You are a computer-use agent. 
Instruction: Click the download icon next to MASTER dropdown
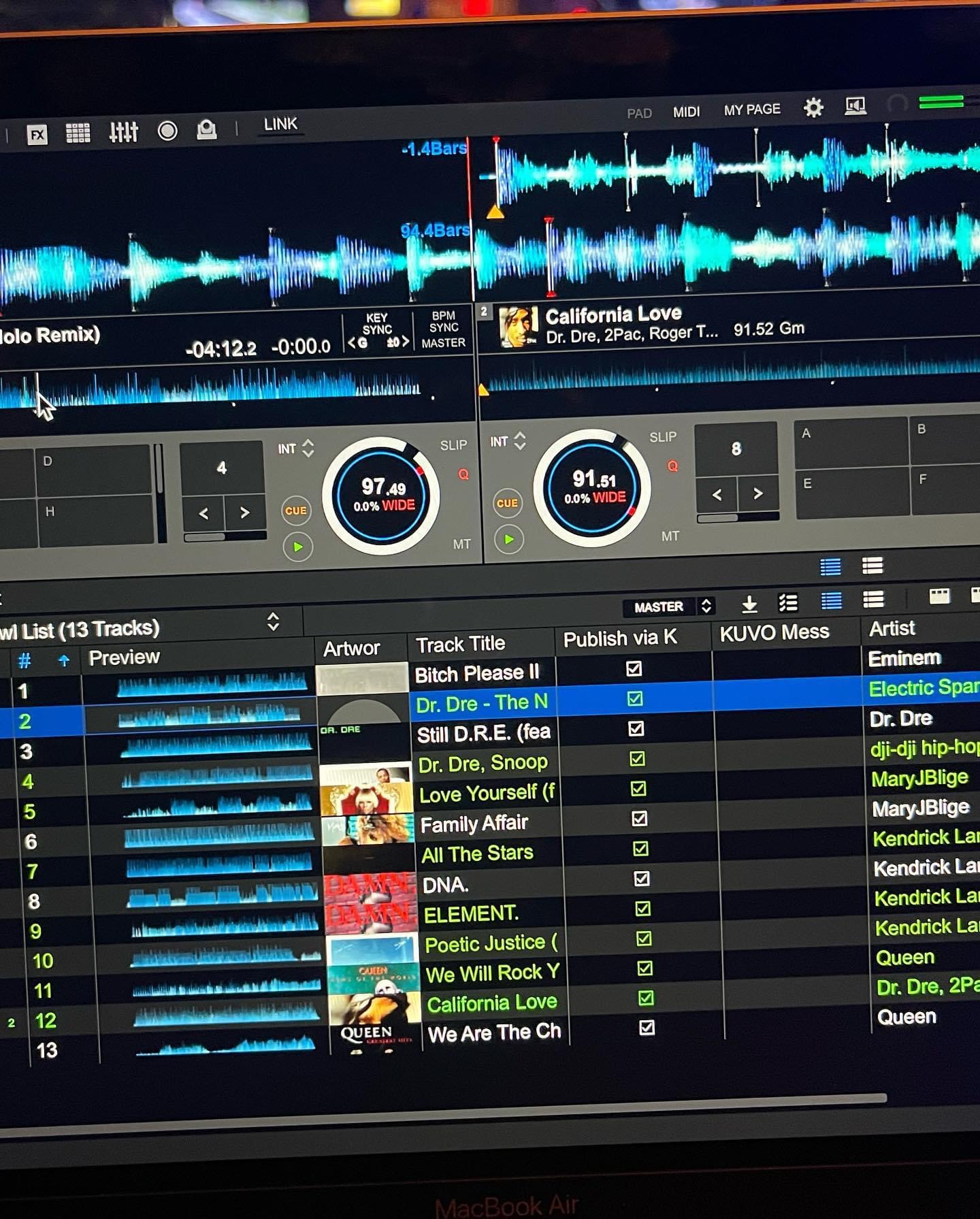point(749,604)
